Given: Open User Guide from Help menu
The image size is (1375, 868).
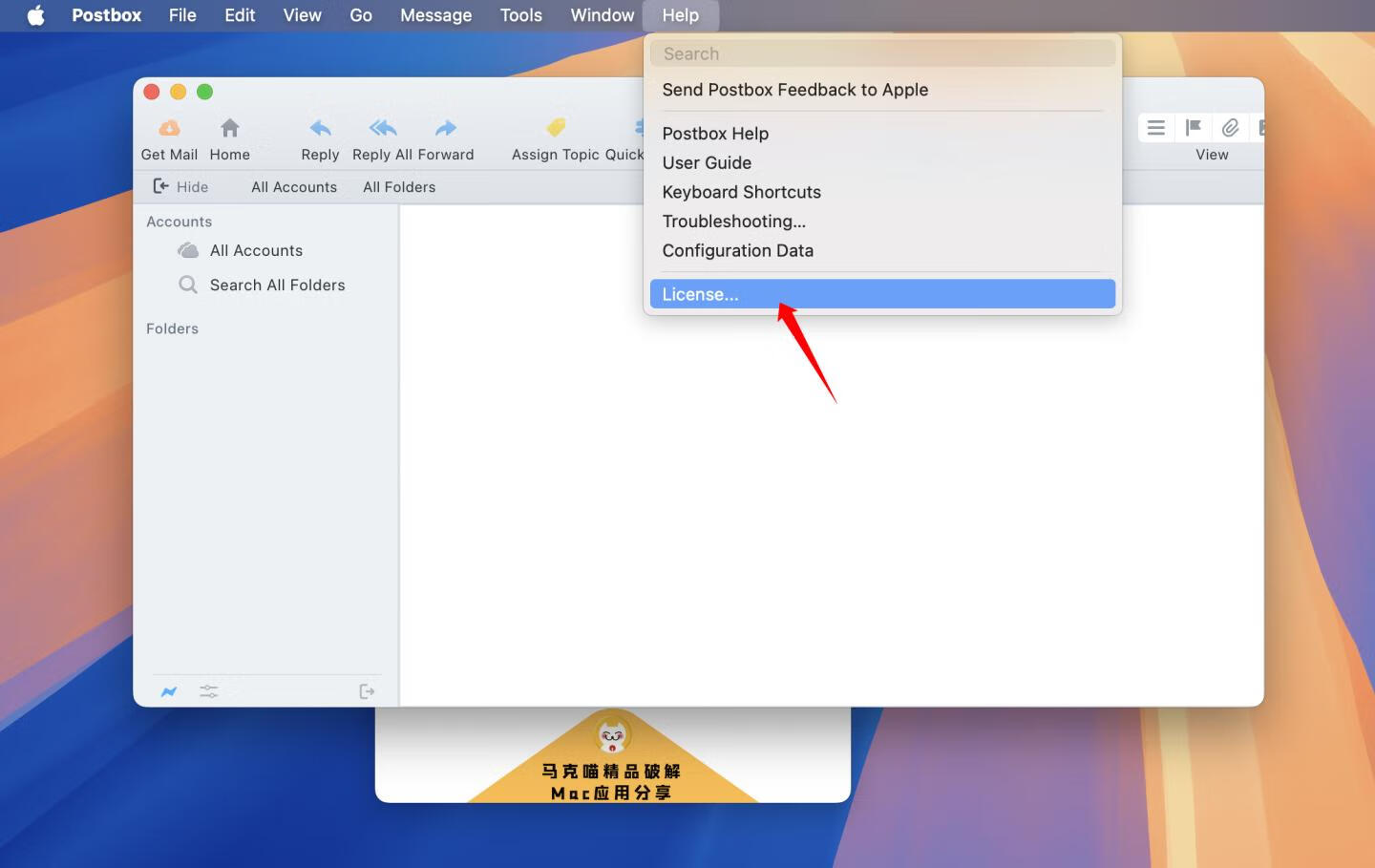Looking at the screenshot, I should (882, 163).
